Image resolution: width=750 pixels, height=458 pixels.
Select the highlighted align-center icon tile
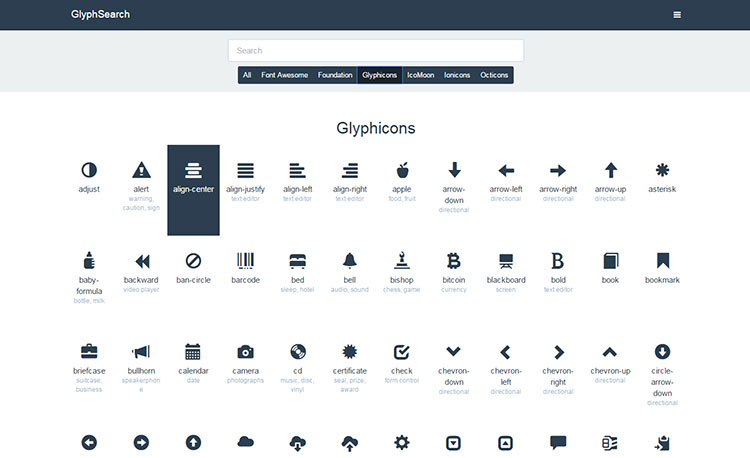(193, 190)
